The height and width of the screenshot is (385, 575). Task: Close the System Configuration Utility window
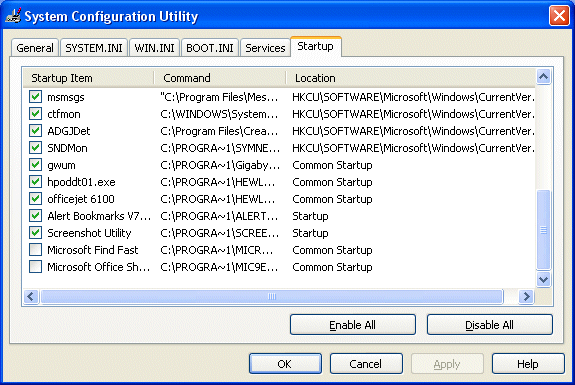click(559, 16)
